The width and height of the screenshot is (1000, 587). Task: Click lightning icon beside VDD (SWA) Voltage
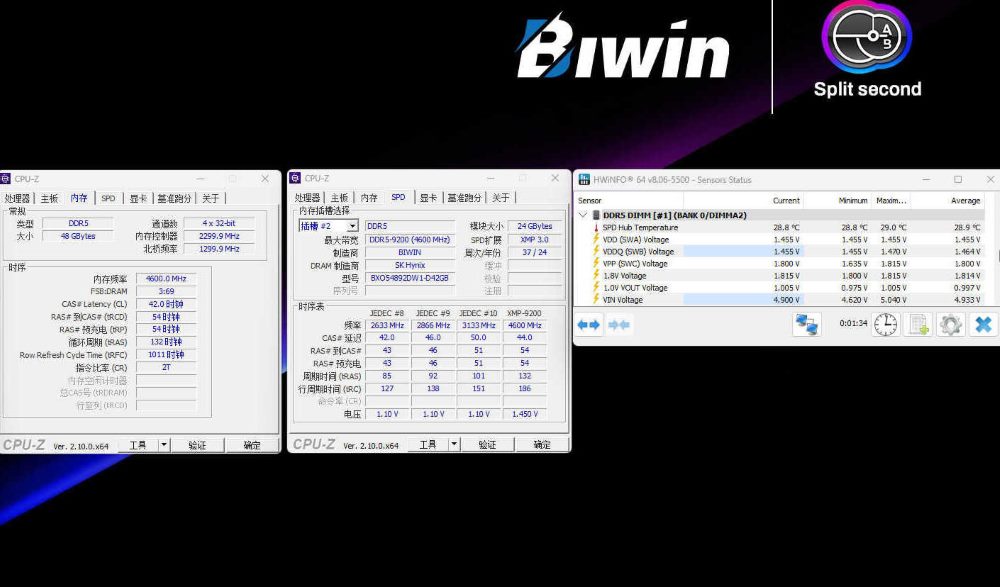[x=596, y=239]
